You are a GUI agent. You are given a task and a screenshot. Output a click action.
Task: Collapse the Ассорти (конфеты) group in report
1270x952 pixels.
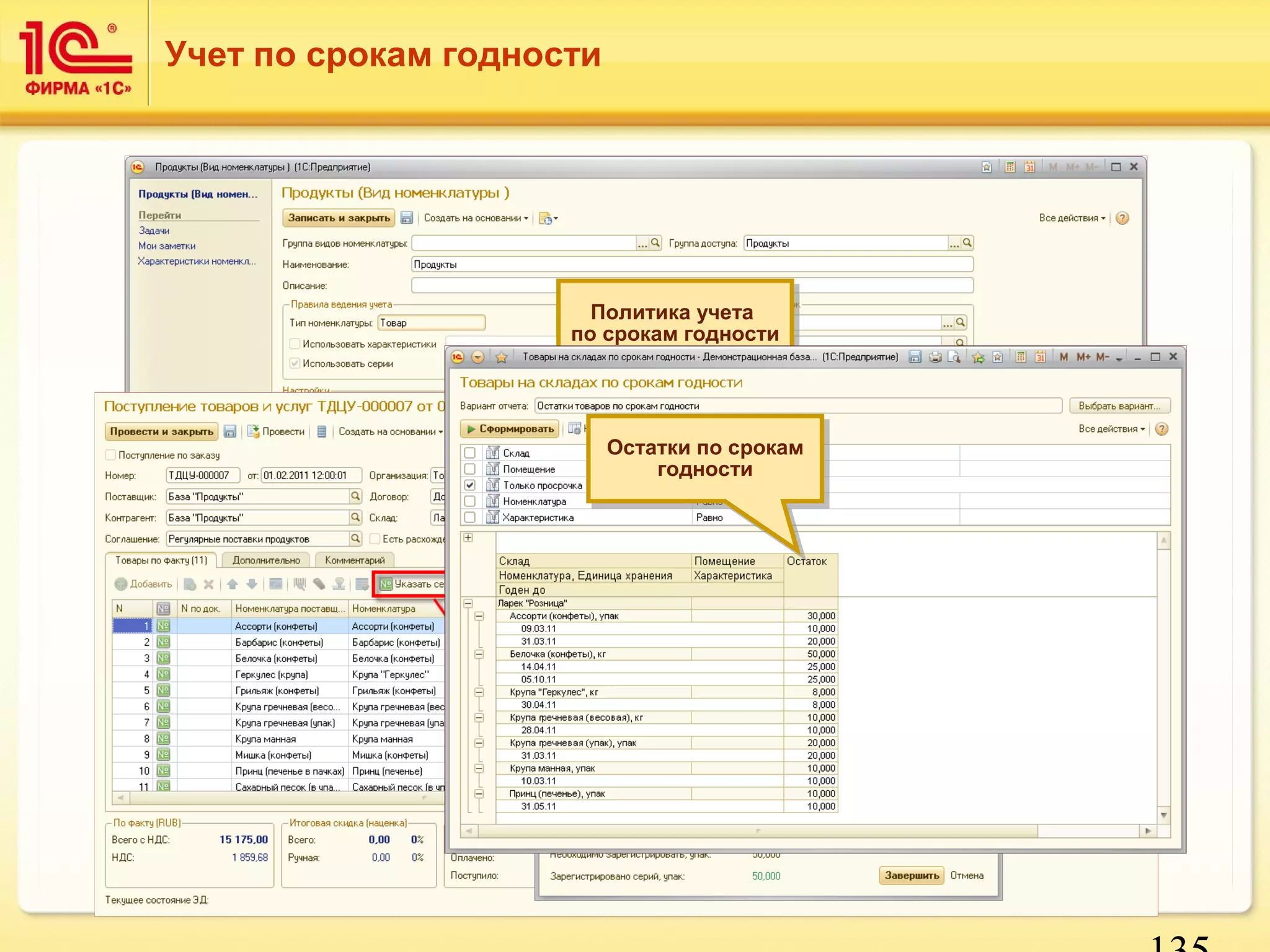click(479, 616)
